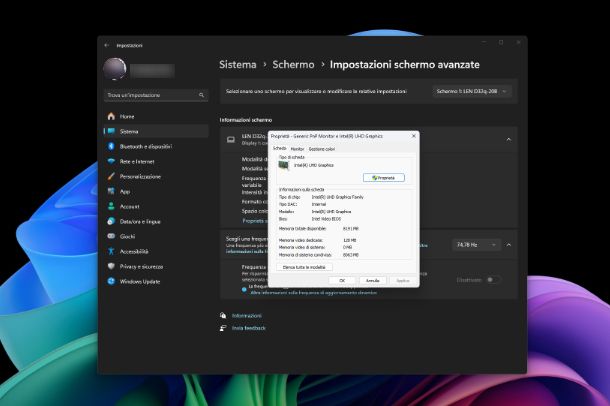Select the Home entry in the settings sidebar

156,116
